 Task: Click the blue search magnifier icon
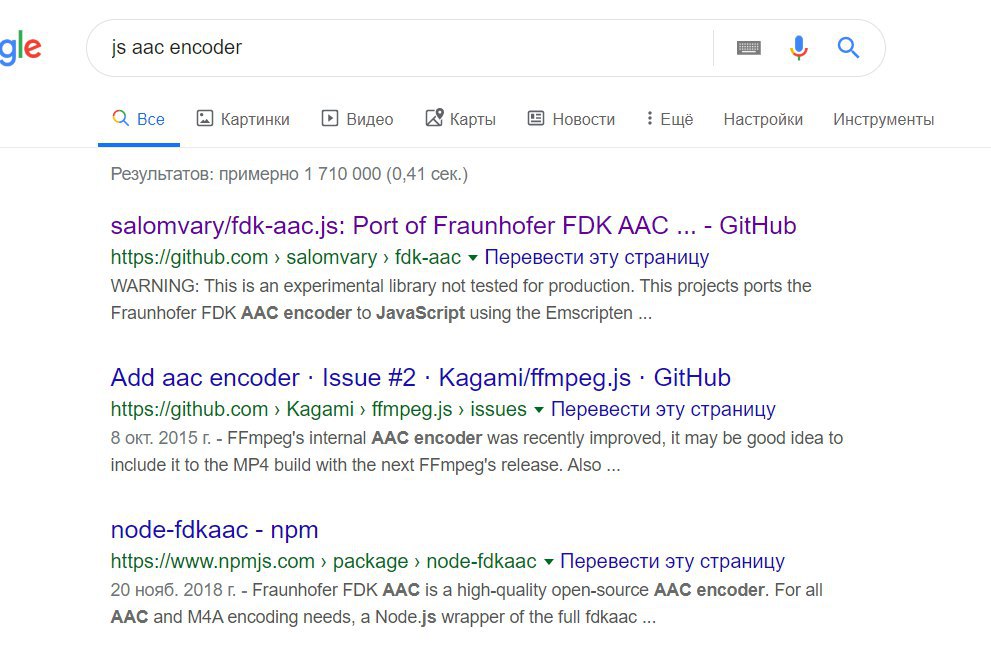[848, 47]
